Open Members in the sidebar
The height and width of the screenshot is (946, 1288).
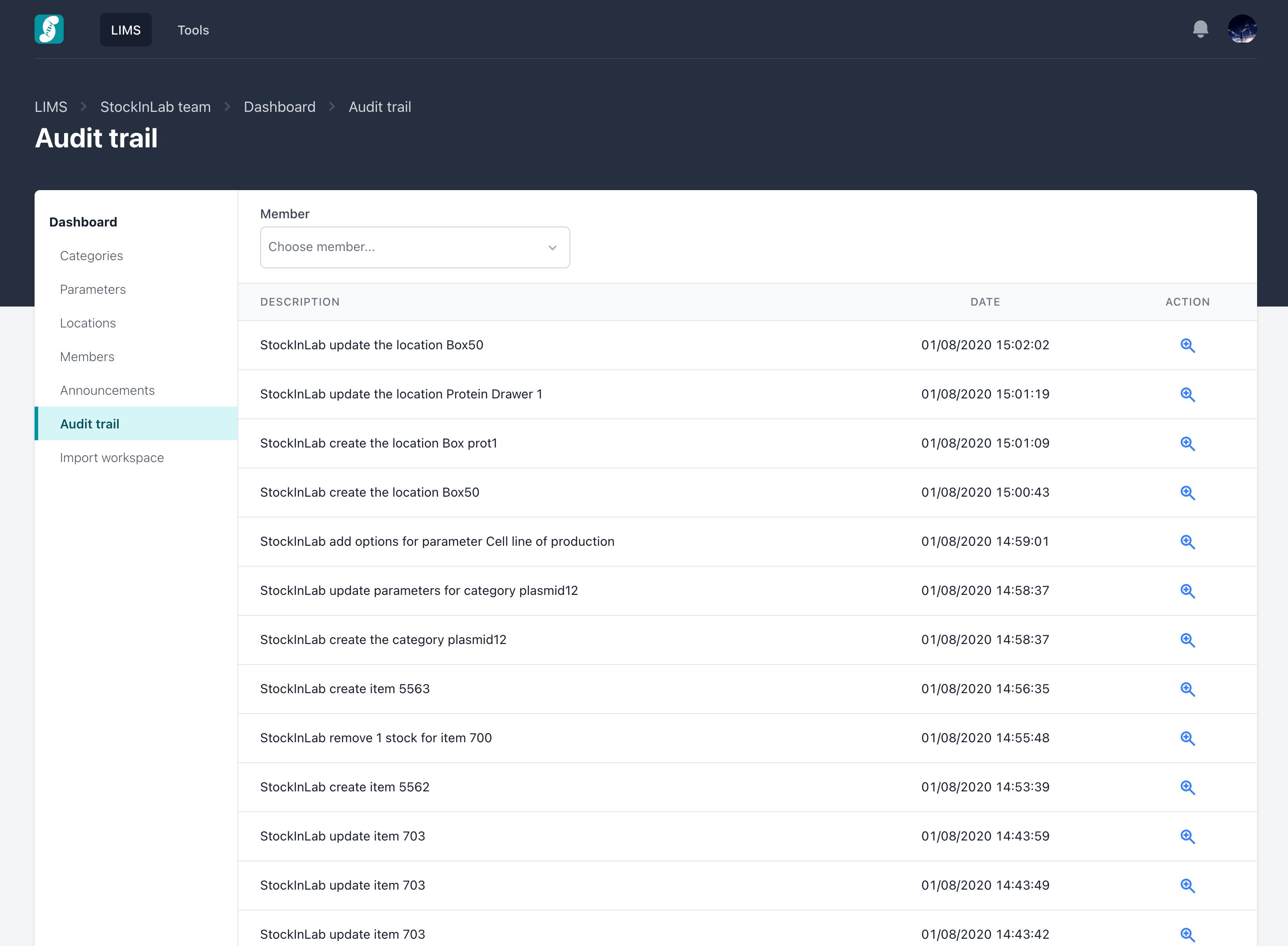click(87, 357)
